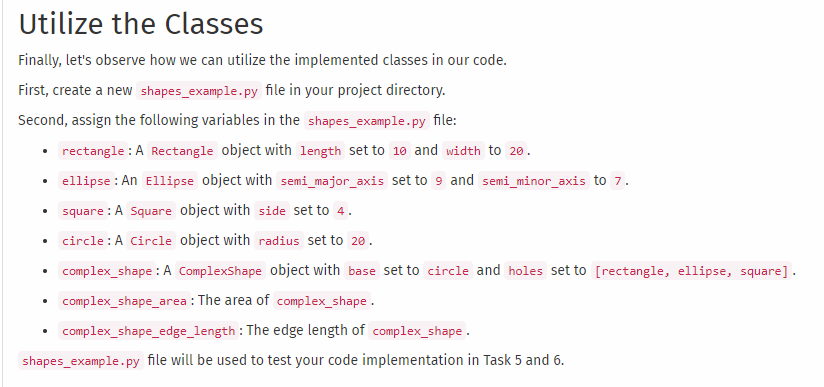Click the value "7" for semi_minor_axis
824x387 pixels.
coord(617,181)
